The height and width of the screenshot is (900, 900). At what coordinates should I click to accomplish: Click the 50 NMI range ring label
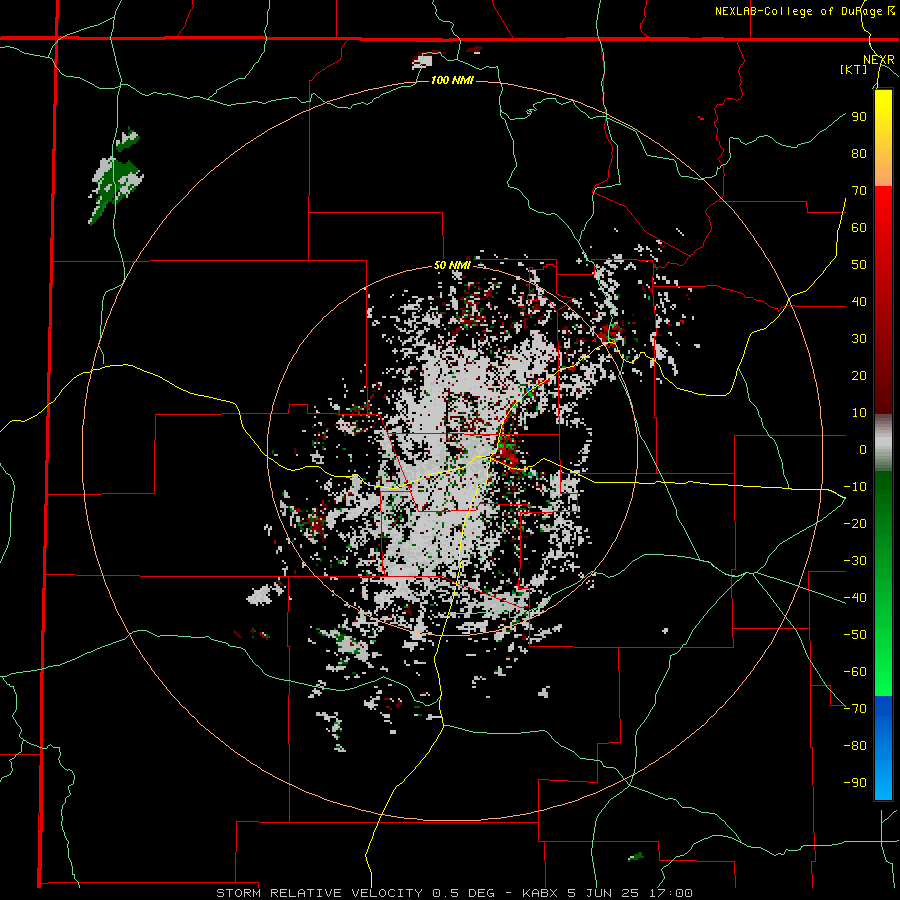(452, 265)
